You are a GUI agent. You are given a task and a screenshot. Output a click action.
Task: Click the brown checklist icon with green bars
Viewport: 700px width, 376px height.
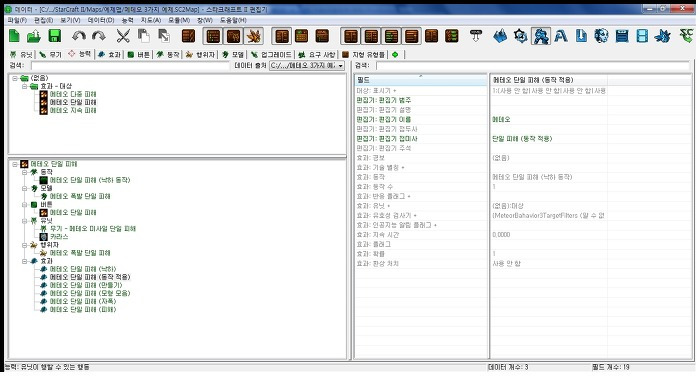pyautogui.click(x=451, y=36)
